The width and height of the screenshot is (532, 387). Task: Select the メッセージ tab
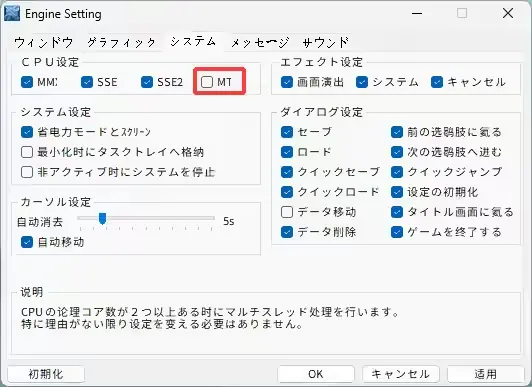[260, 42]
